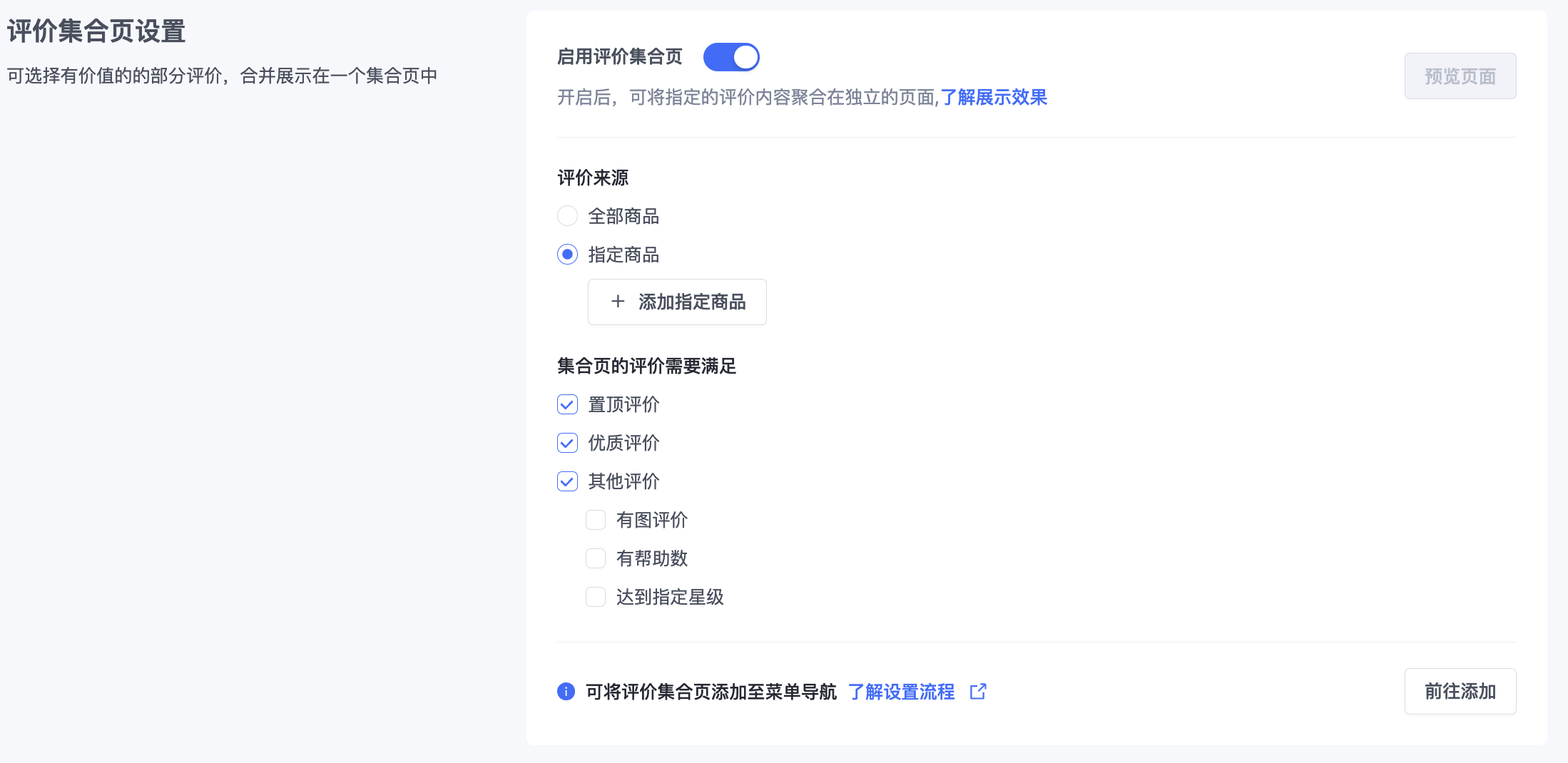Click the blue info icon
This screenshot has width=1568, height=763.
[566, 691]
